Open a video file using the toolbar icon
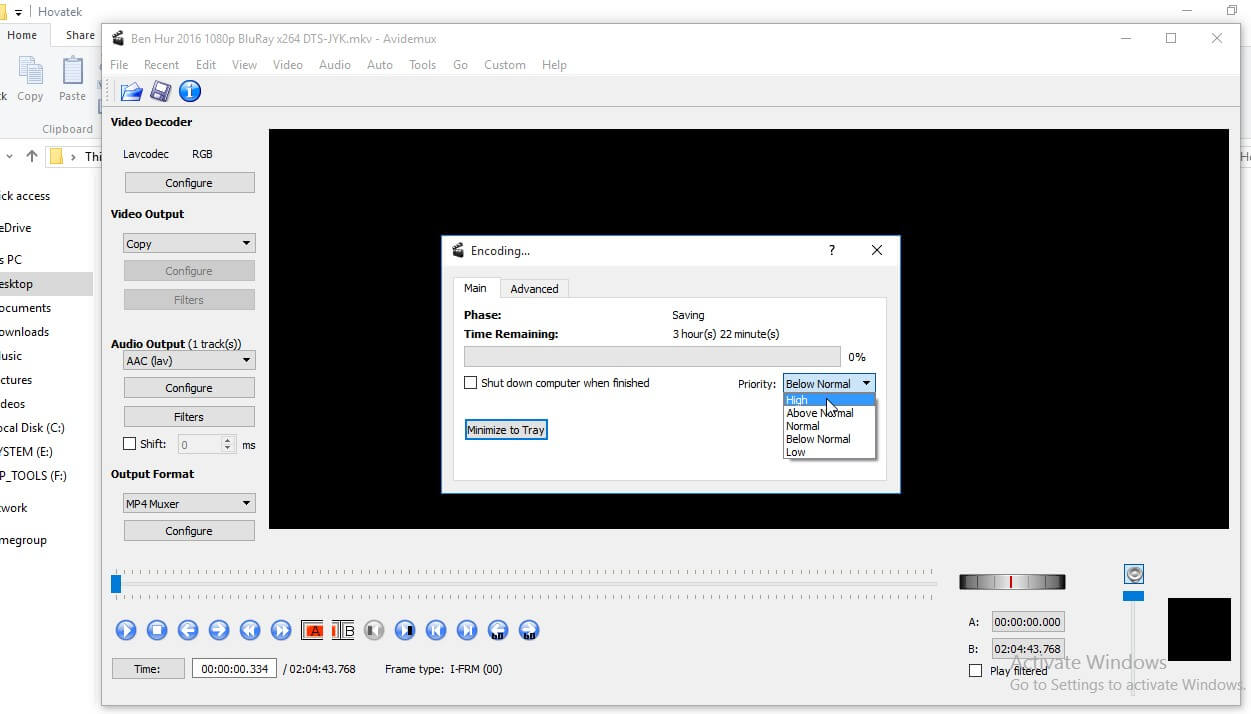The image size is (1251, 714). (x=130, y=91)
